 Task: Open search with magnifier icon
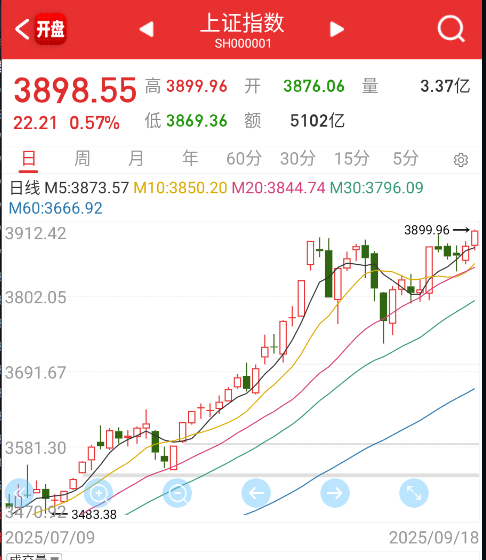click(451, 28)
